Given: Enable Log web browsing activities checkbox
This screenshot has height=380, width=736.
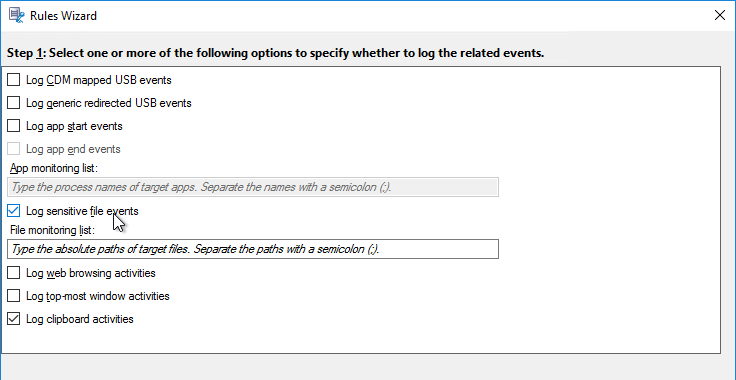Looking at the screenshot, I should [14, 273].
